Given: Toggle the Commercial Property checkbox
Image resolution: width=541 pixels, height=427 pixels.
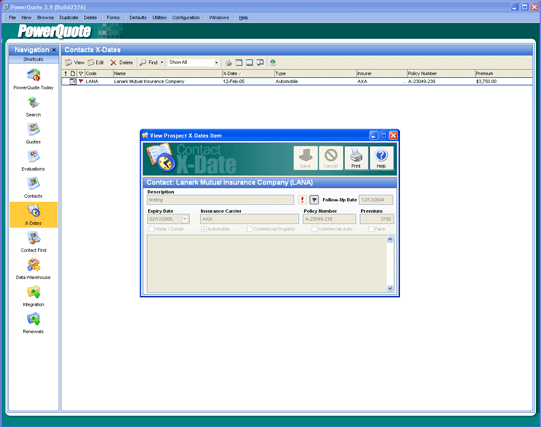Looking at the screenshot, I should tap(250, 229).
